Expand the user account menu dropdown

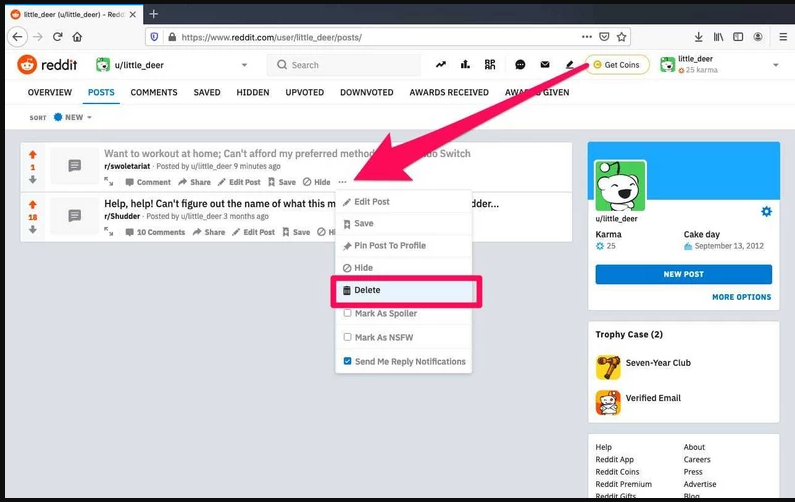[775, 66]
